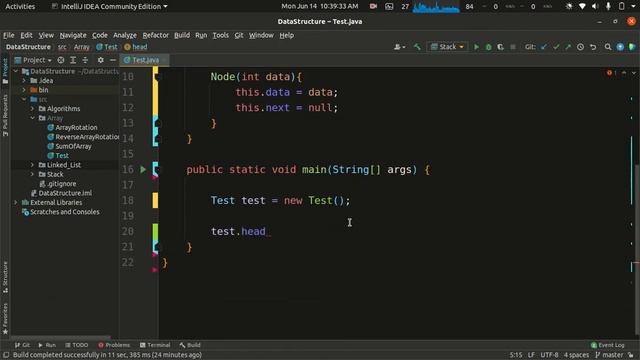Open the Project view selector dropdown
This screenshot has height=360, width=640.
coord(33,60)
